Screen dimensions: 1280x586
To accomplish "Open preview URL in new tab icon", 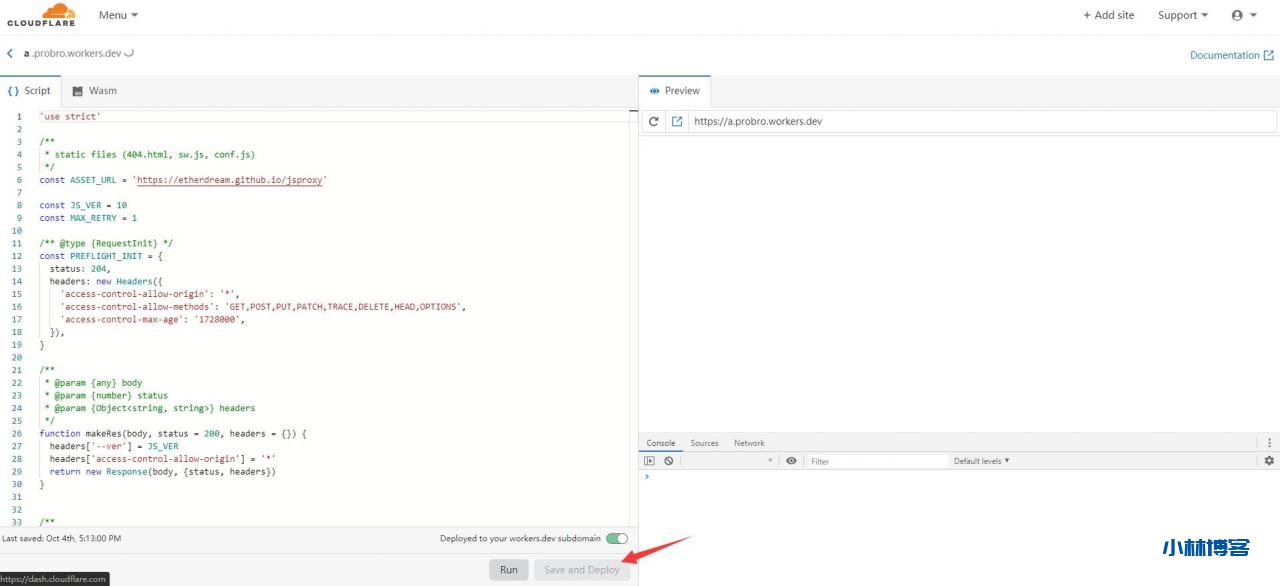I will 676,120.
